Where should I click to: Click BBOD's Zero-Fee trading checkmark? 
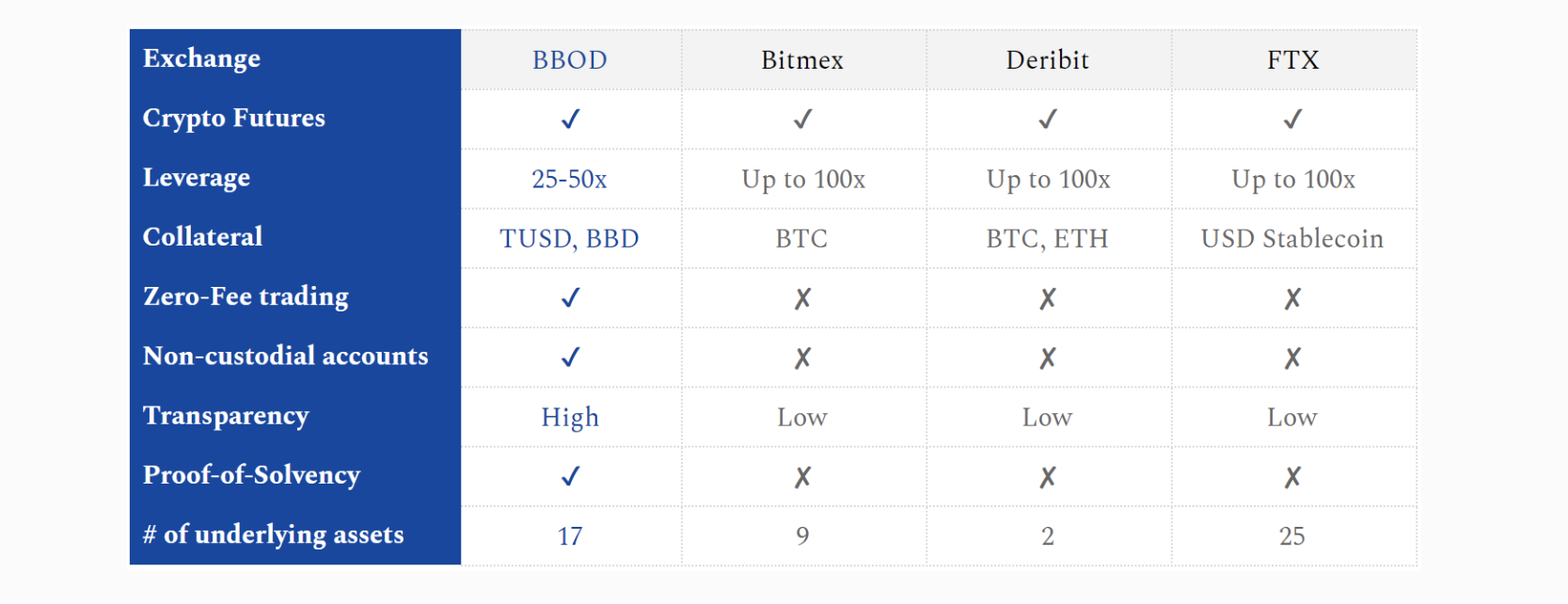pos(570,298)
